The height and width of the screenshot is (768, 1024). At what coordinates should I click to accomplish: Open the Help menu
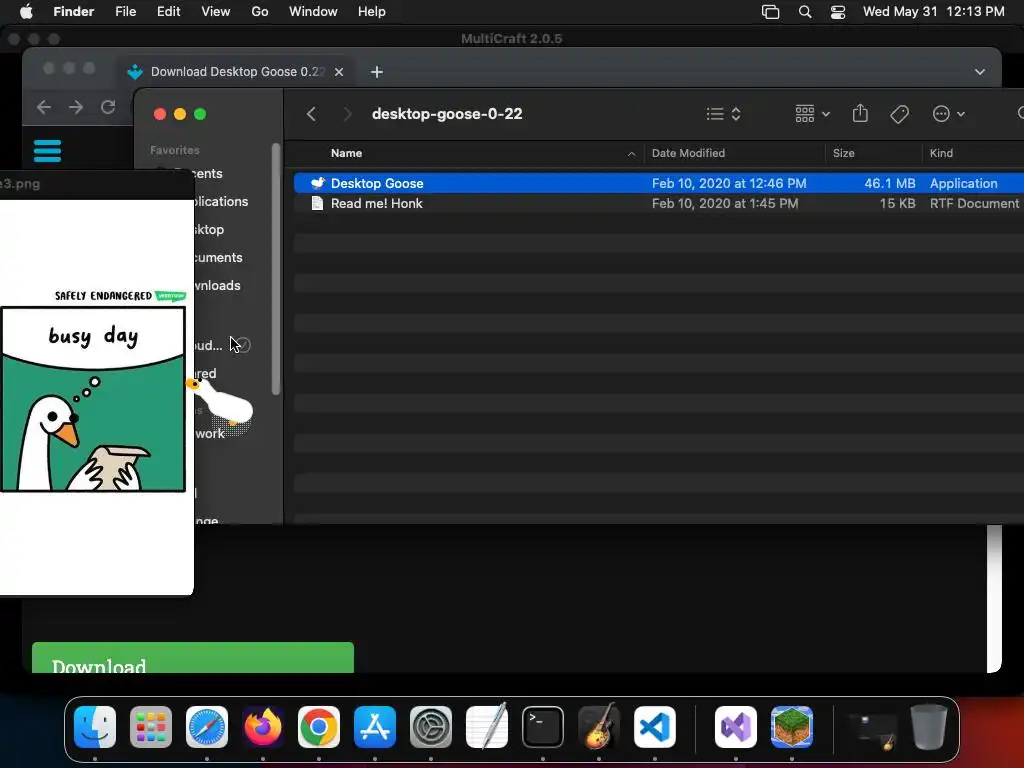point(372,12)
